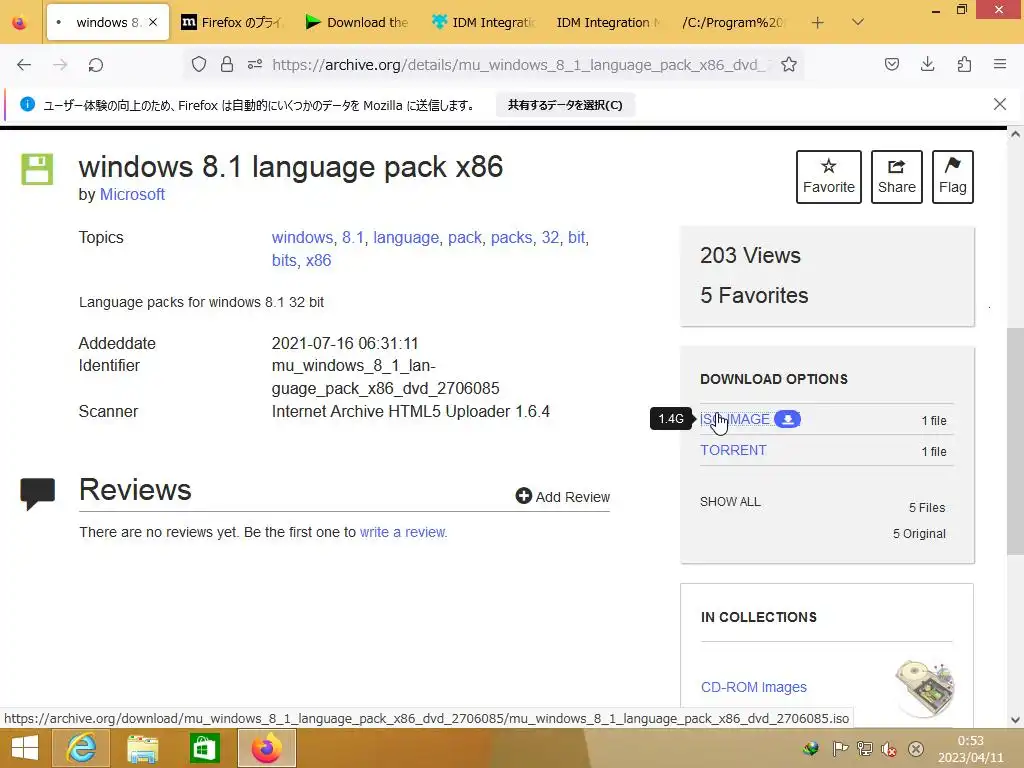Open the packs topic link
1024x768 pixels.
pos(511,238)
